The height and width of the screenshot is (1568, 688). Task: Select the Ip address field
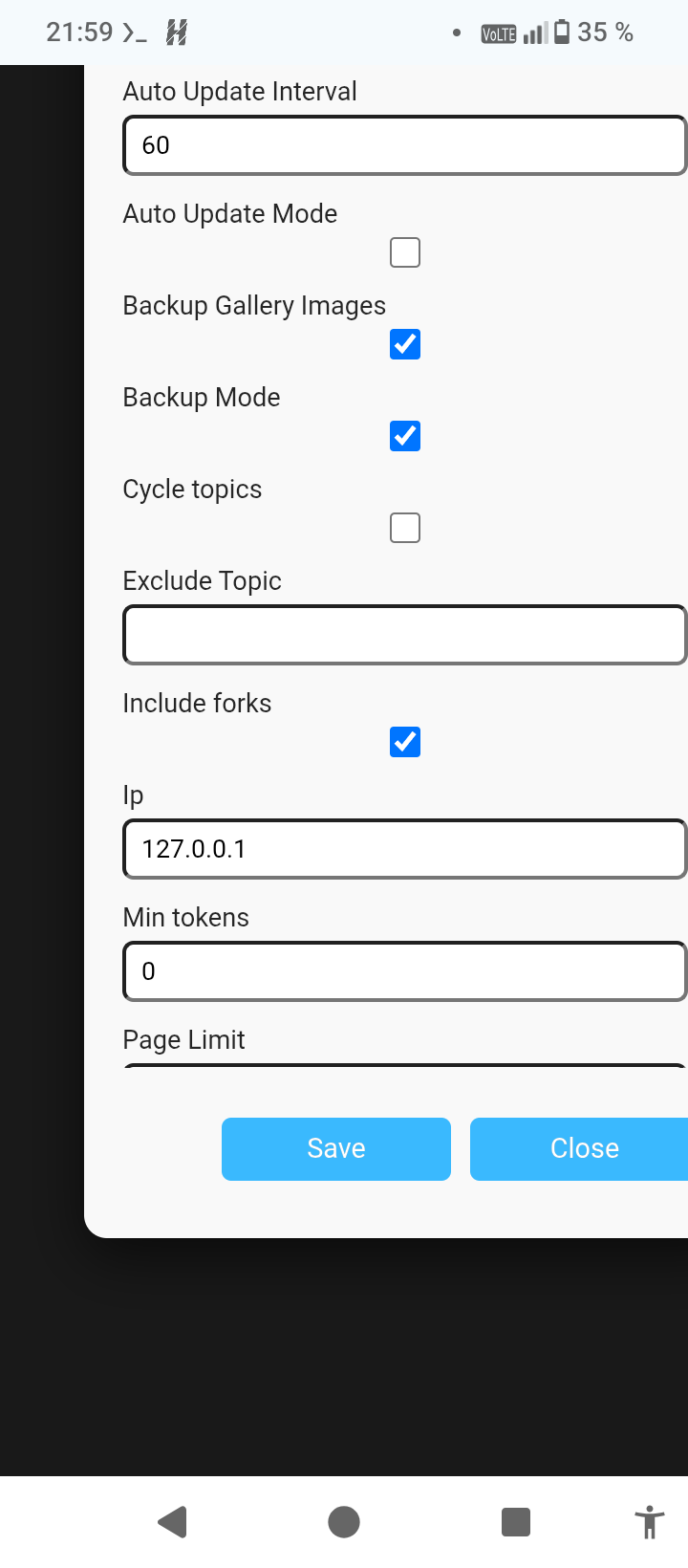[x=405, y=849]
